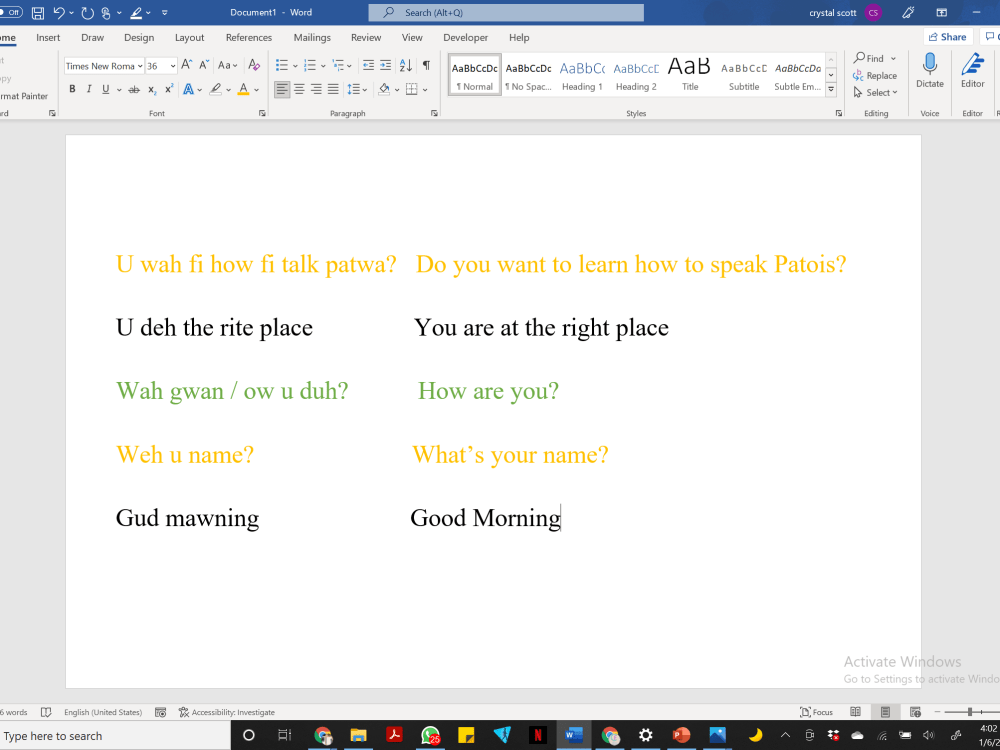Toggle the Underline button
1000x750 pixels.
point(105,89)
